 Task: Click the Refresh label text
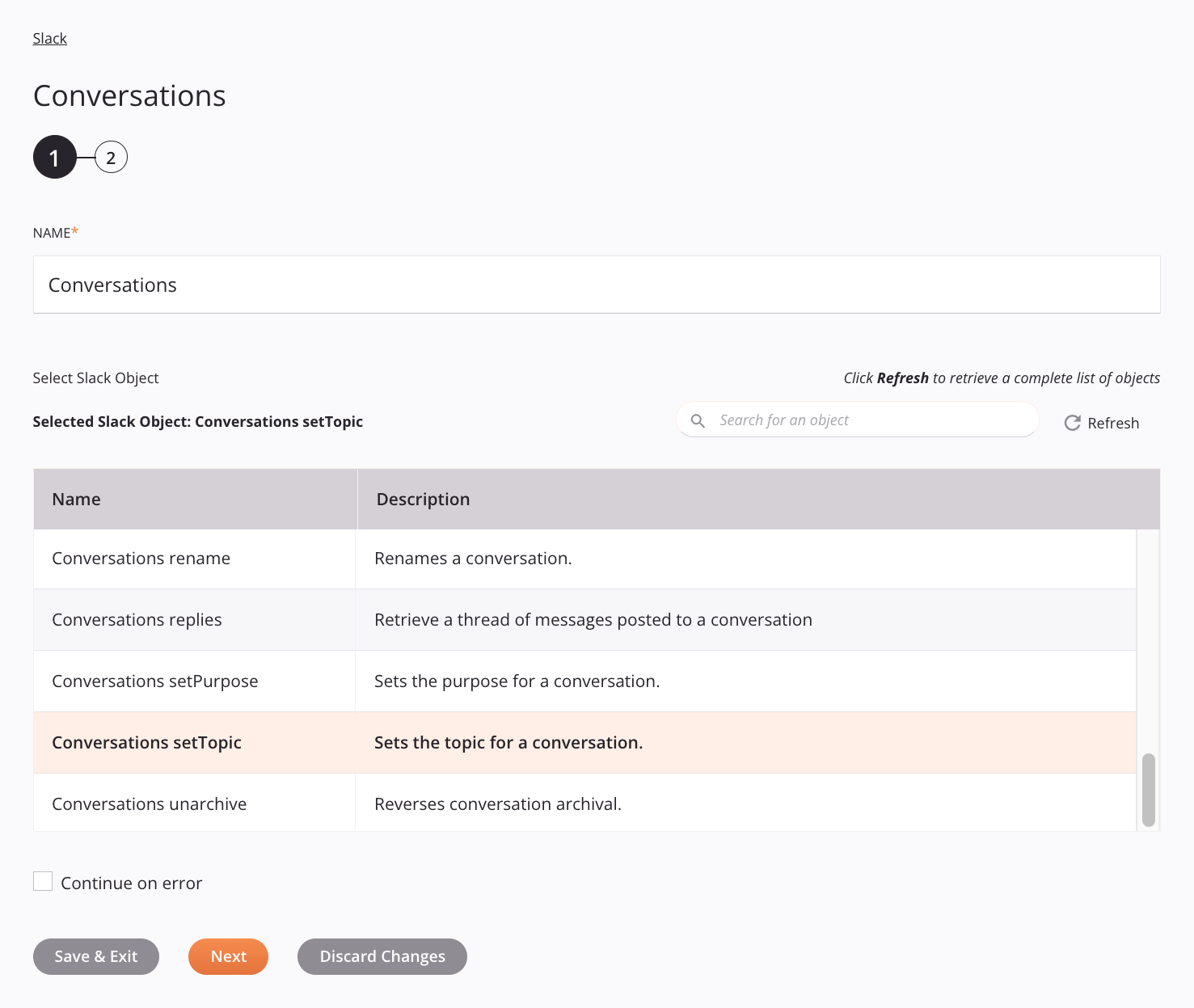(x=1113, y=423)
